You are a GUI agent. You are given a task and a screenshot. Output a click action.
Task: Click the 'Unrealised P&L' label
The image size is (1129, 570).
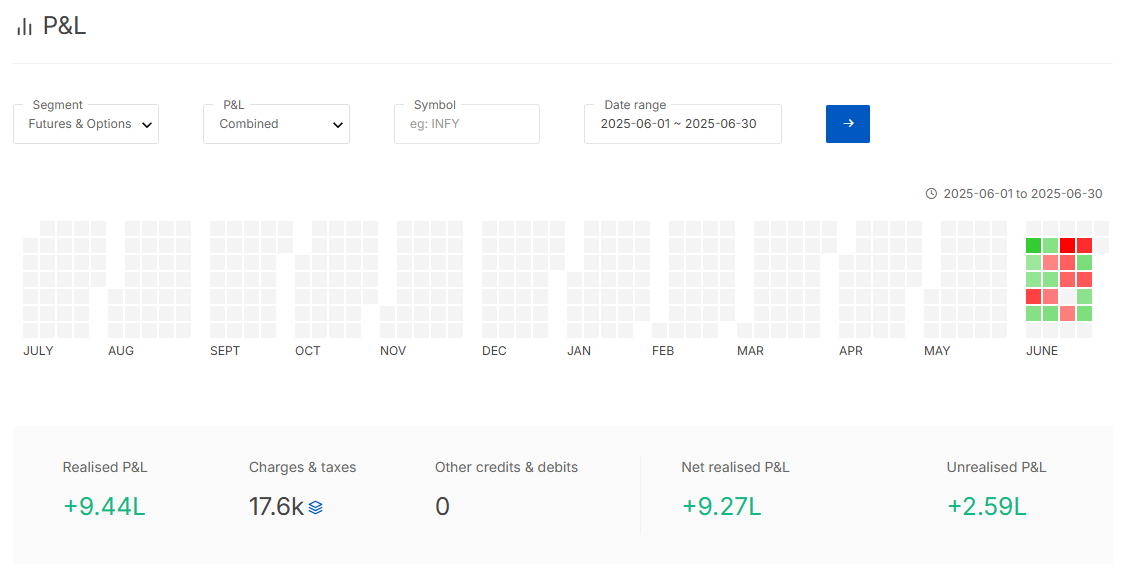click(x=997, y=467)
